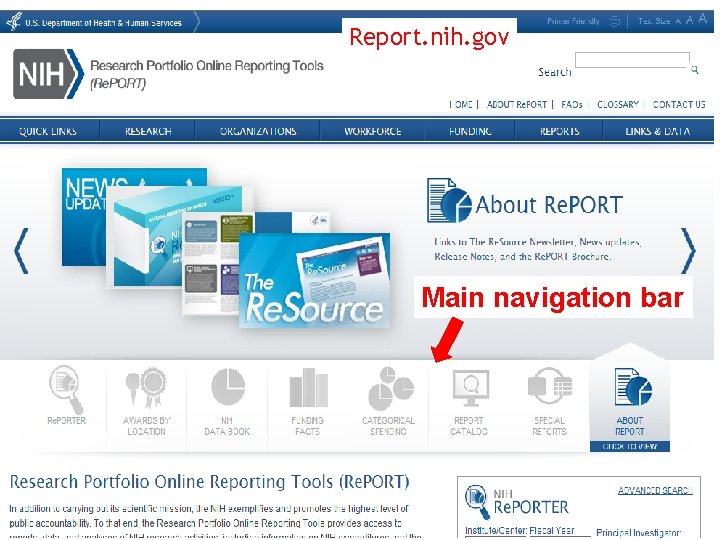Click the About RePORT banner heading
This screenshot has height=540, width=720.
549,205
